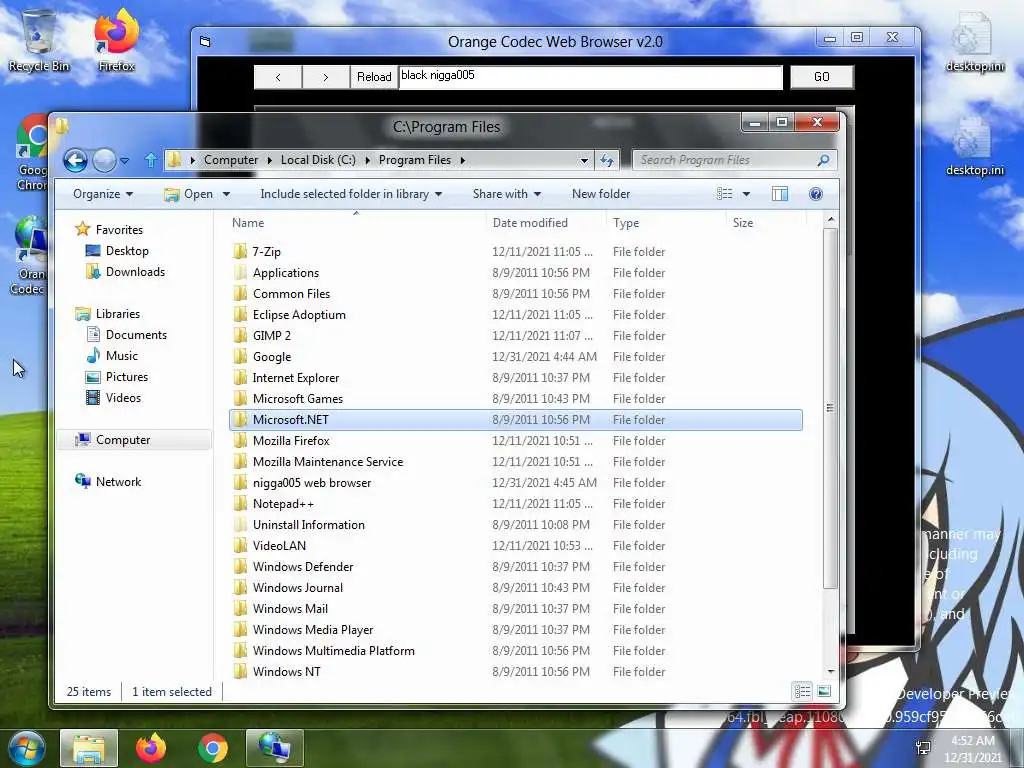Screen dimensions: 1024x768
Task: Select Computer in navigation pane
Action: coord(122,440)
